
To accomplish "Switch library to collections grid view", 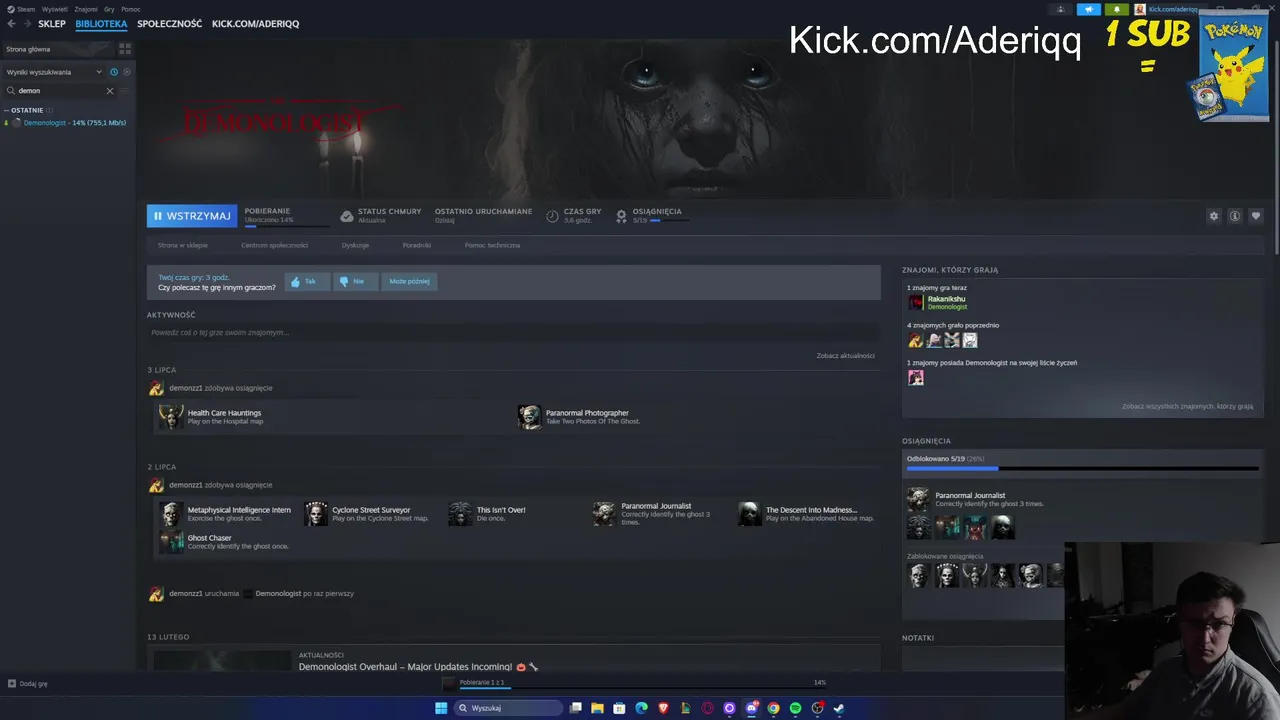I will (125, 48).
